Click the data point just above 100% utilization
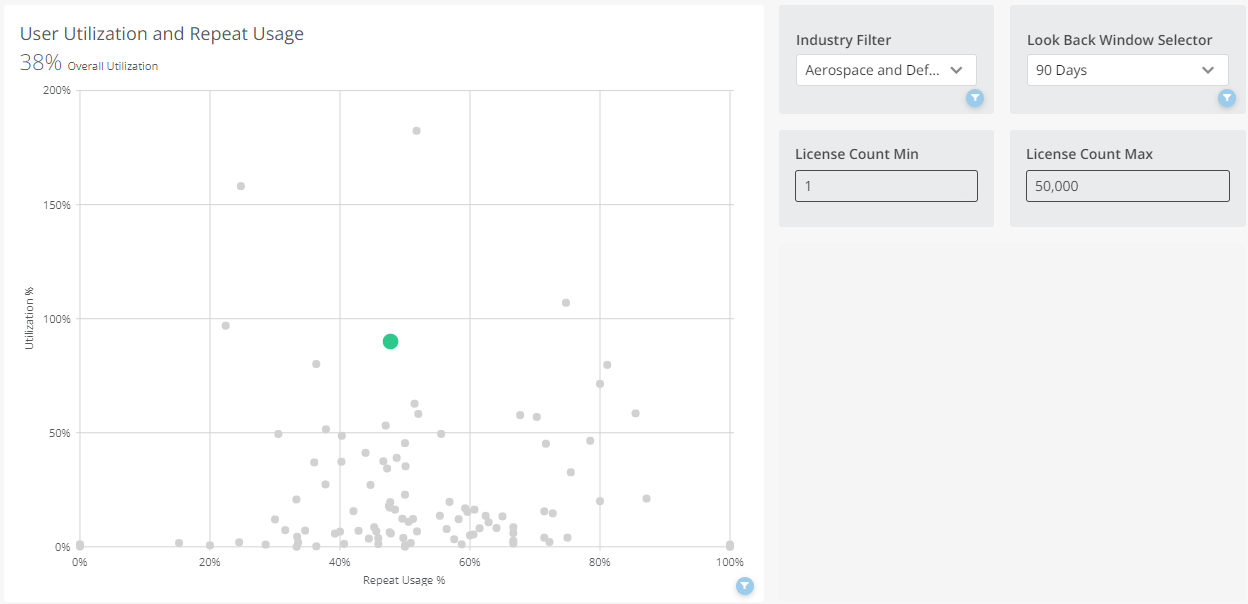1248x604 pixels. tap(566, 303)
